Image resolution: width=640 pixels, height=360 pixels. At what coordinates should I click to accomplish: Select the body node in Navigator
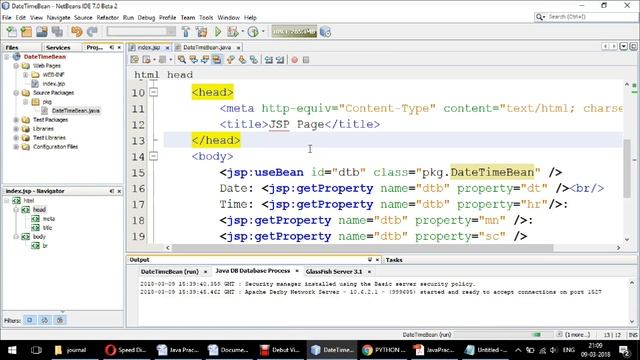(x=39, y=237)
